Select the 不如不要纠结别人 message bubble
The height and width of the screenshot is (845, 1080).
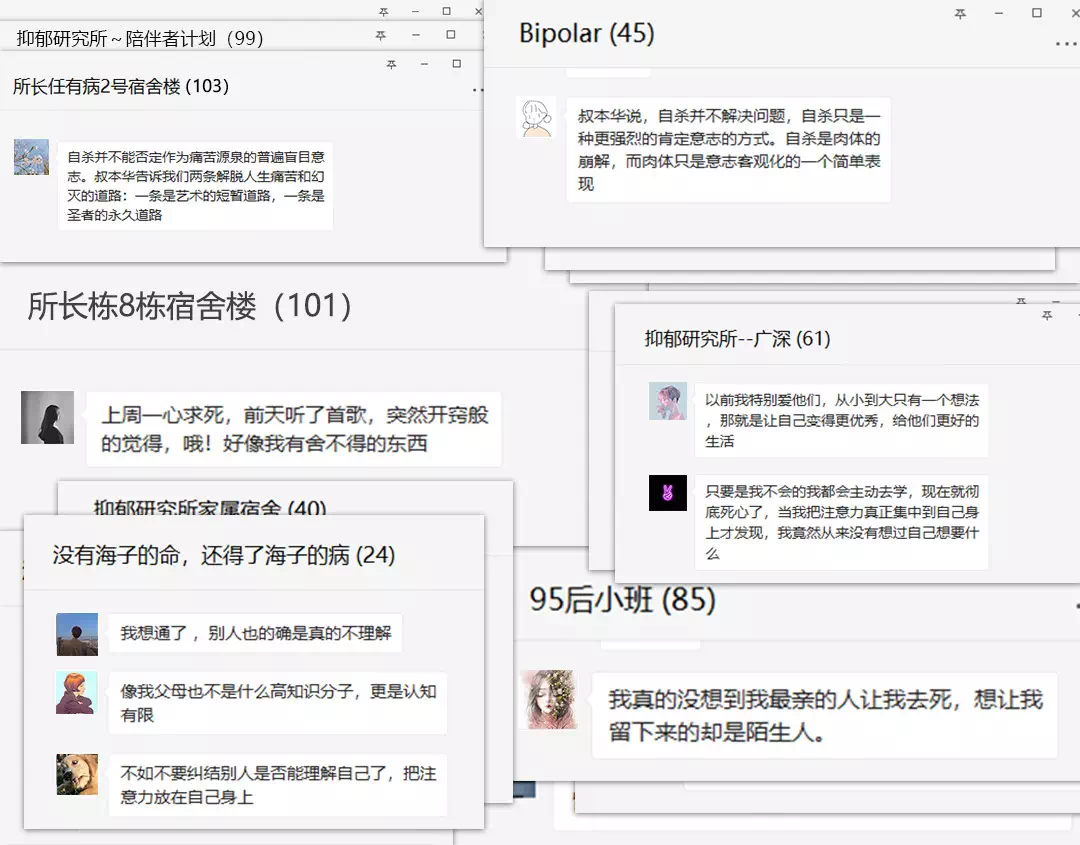tap(278, 785)
